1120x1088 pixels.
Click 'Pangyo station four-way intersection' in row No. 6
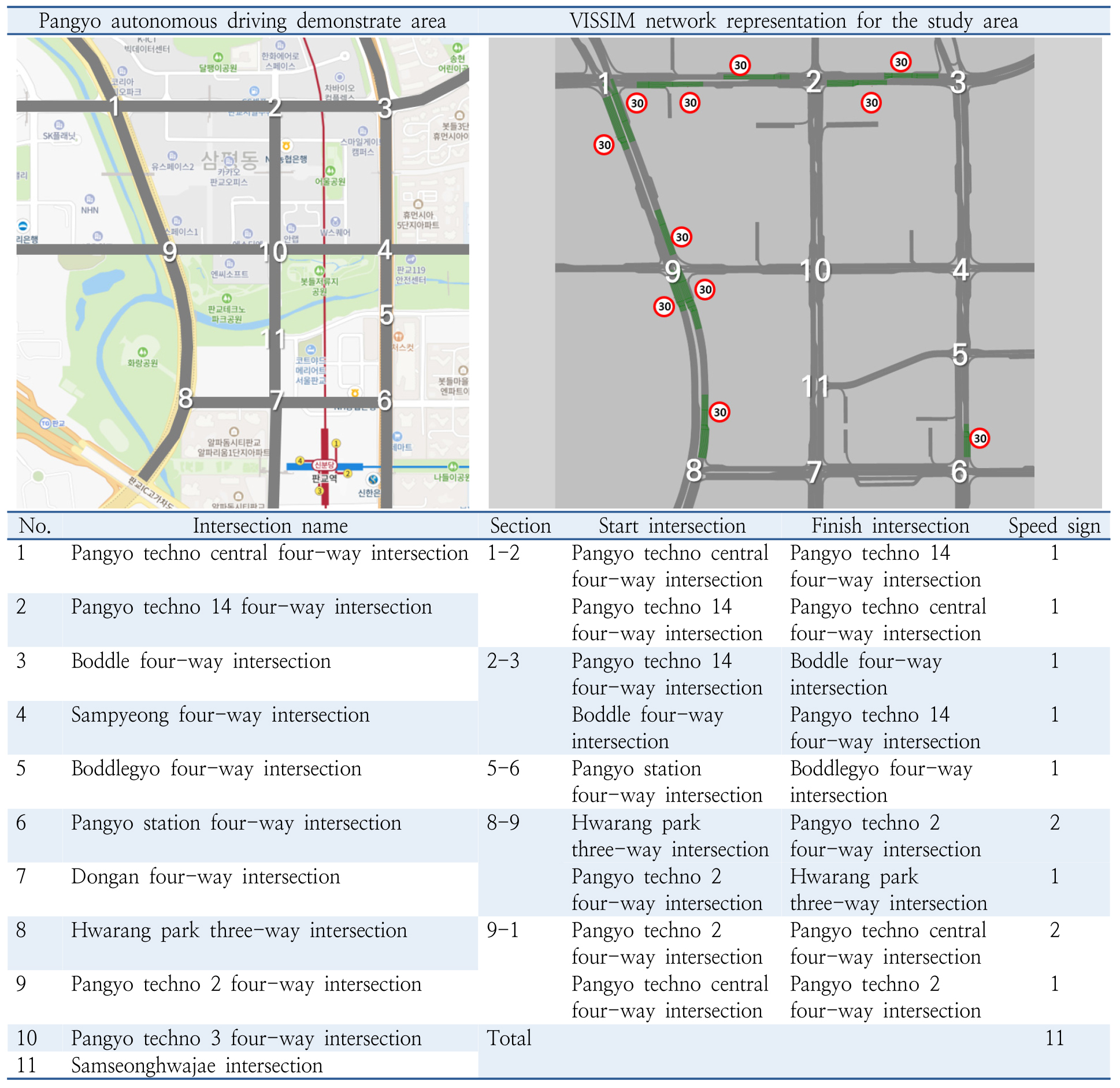pyautogui.click(x=236, y=823)
